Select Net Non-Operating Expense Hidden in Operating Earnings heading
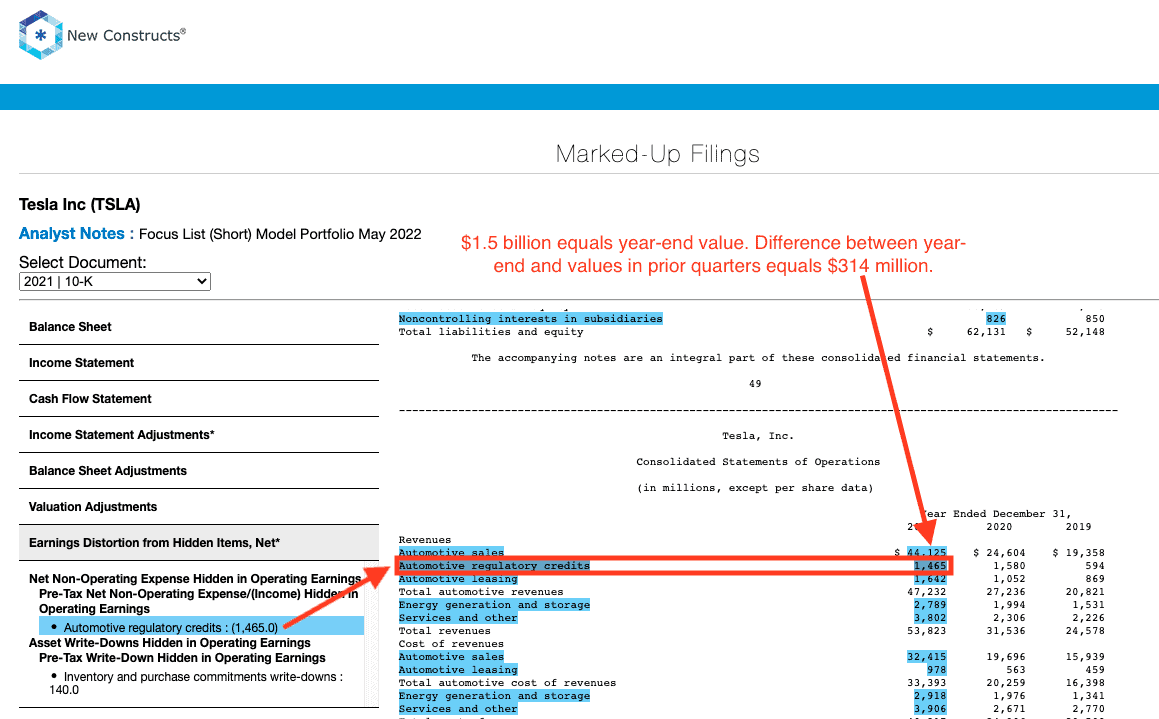 (x=195, y=579)
